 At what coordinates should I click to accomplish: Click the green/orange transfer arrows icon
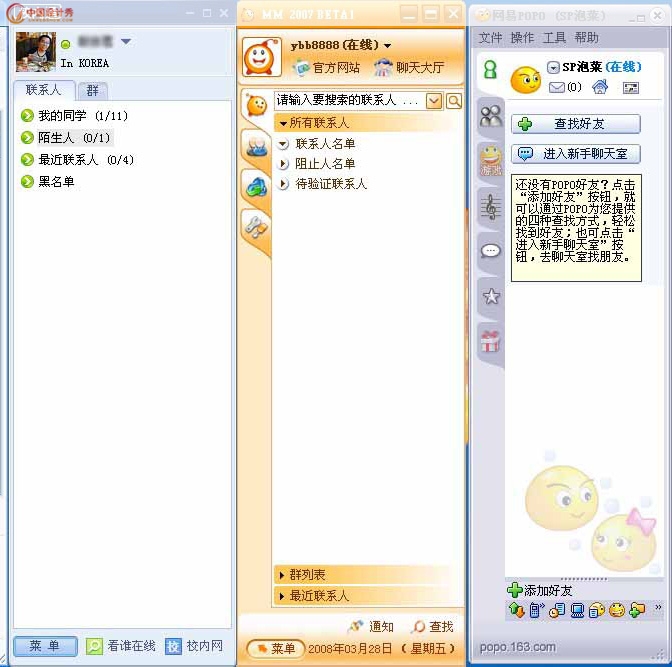[x=517, y=610]
